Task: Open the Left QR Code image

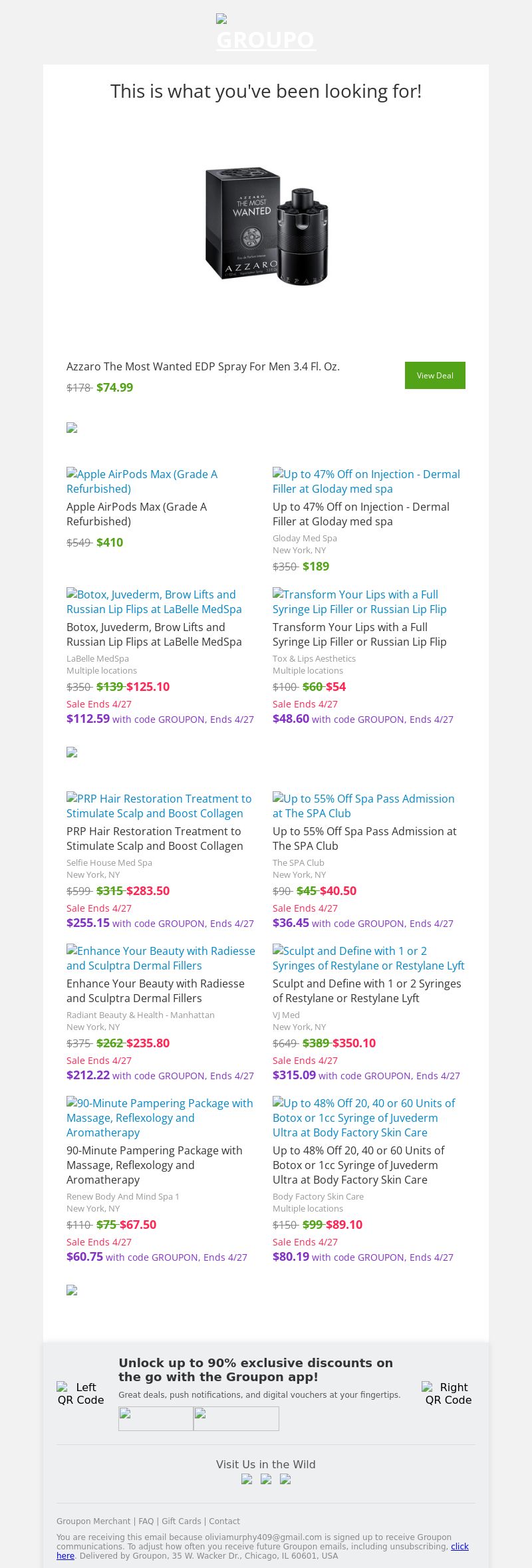Action: tap(81, 1393)
